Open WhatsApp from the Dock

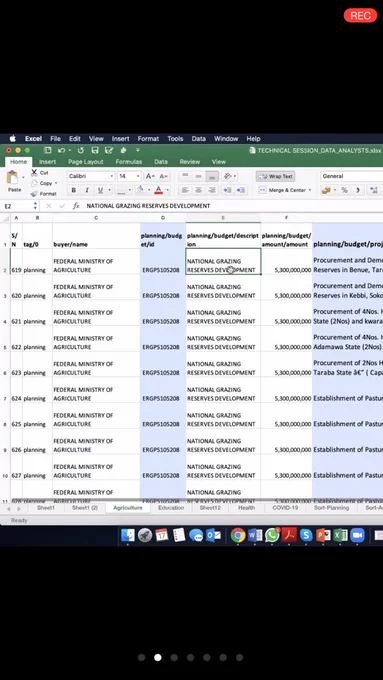tap(272, 535)
